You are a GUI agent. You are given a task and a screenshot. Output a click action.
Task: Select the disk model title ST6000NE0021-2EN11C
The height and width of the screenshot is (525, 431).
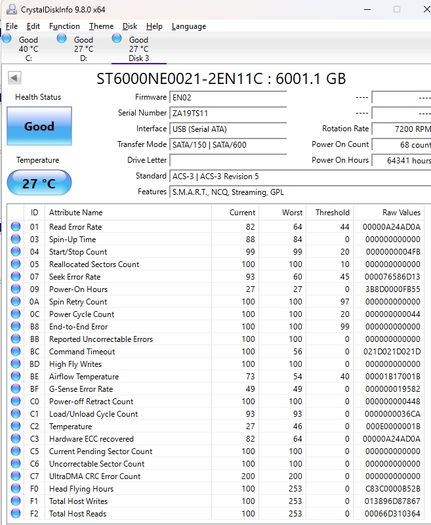pyautogui.click(x=179, y=79)
